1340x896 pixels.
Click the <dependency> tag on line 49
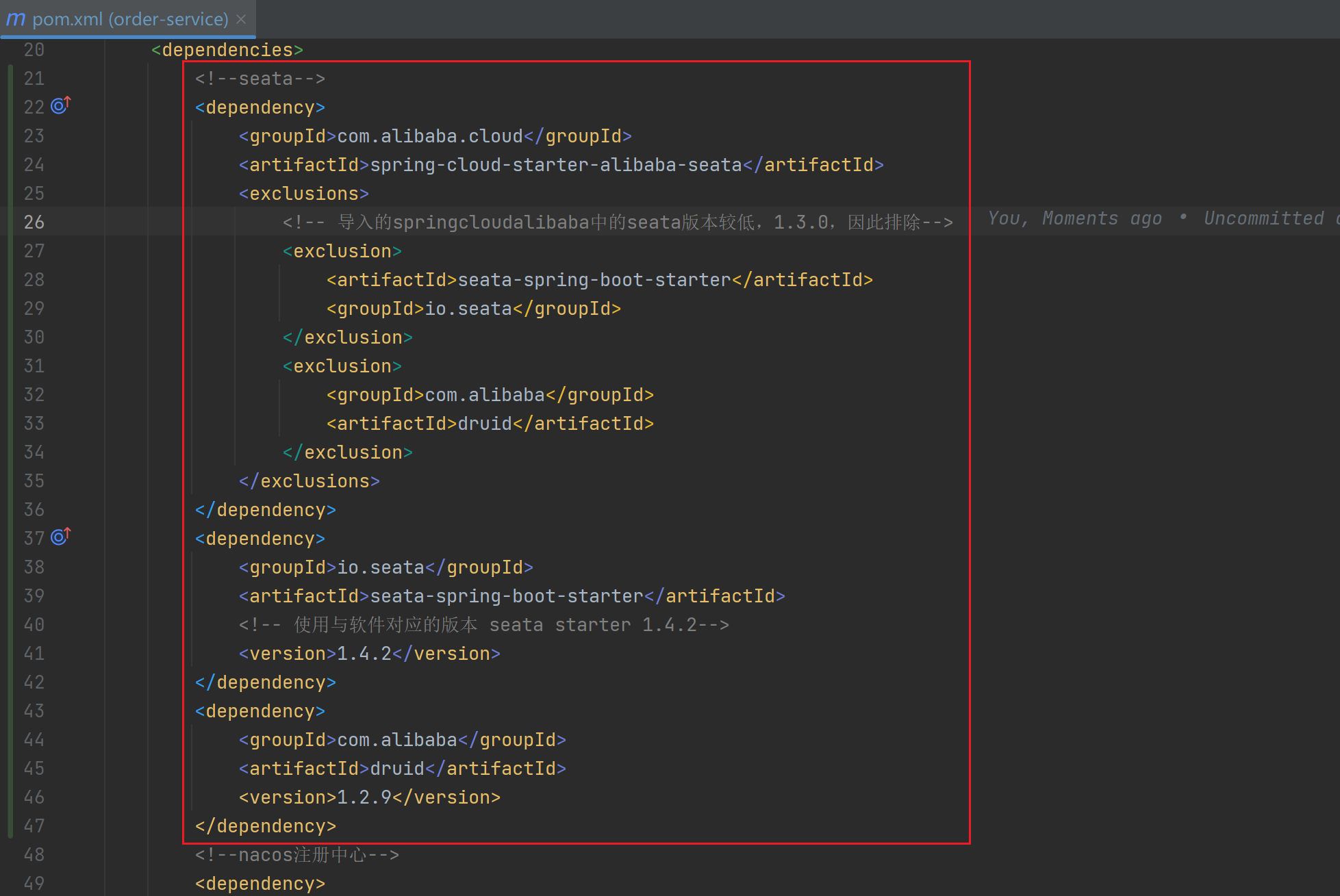(260, 884)
